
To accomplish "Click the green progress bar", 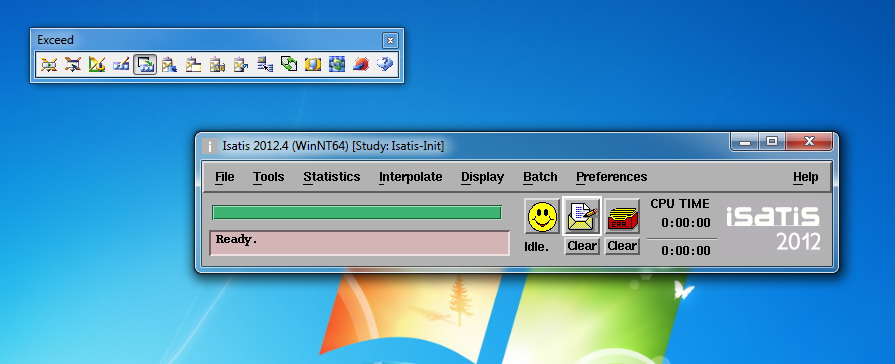I will tap(357, 213).
